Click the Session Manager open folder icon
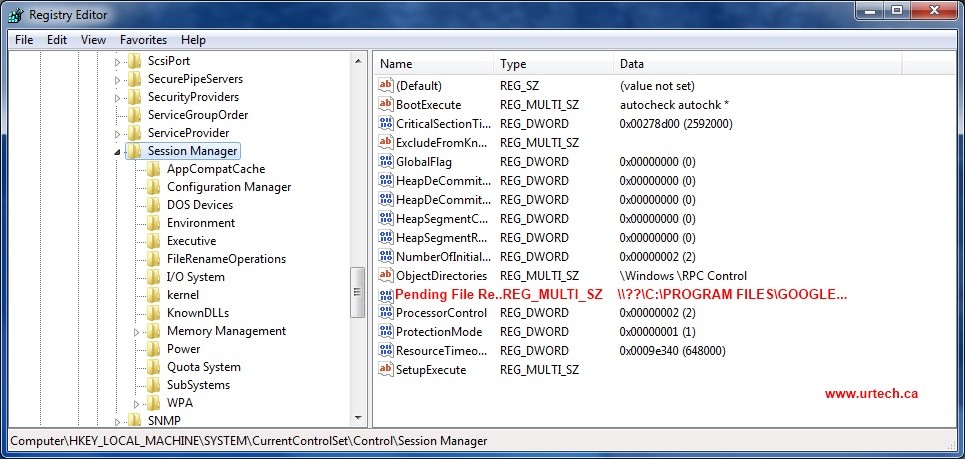Viewport: 965px width, 459px height. [x=134, y=151]
